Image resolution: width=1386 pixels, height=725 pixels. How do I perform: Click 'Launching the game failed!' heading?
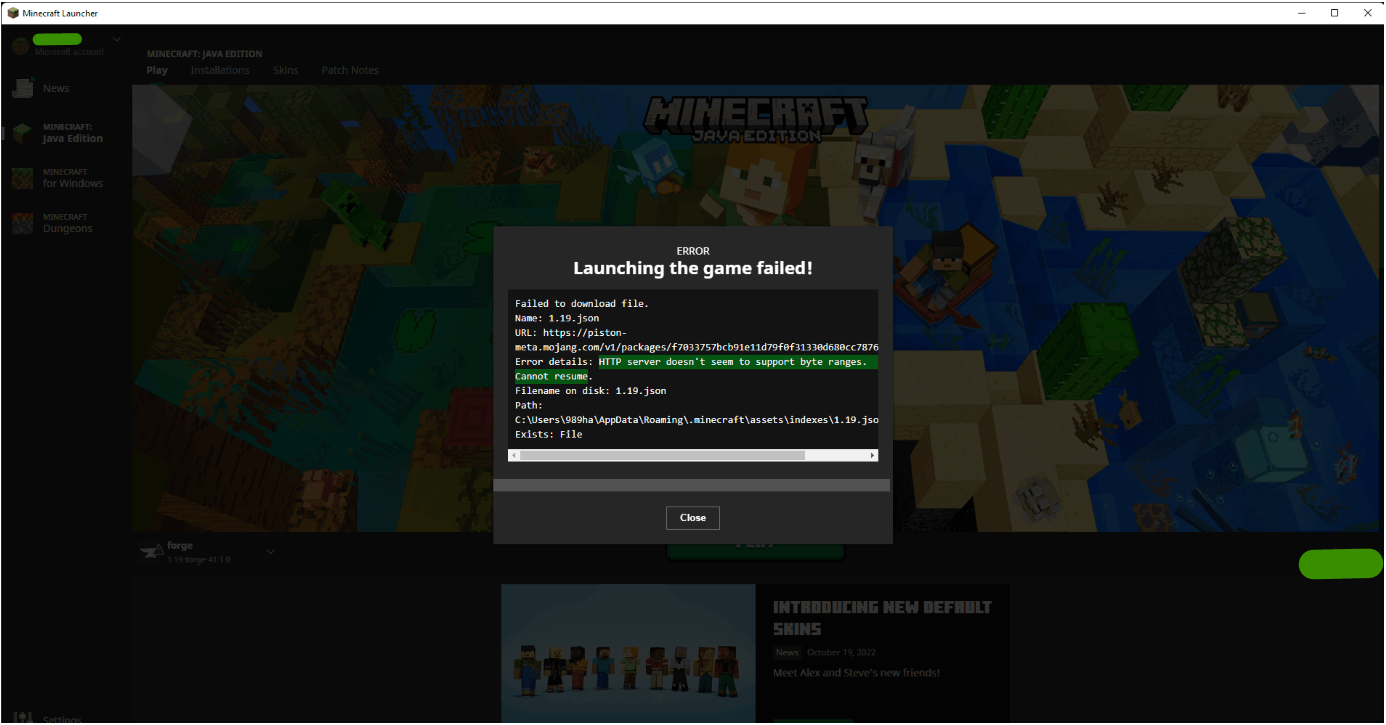point(692,269)
